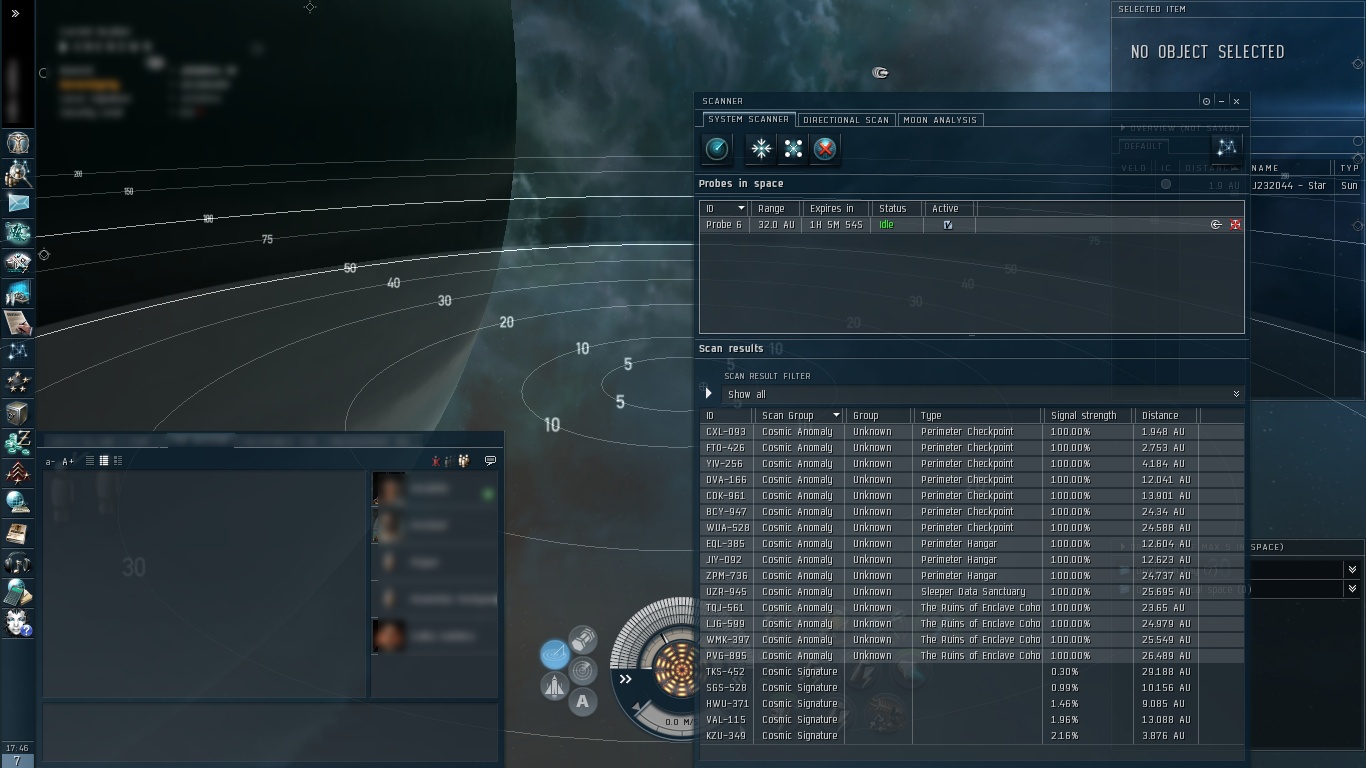Open the constellation Map icon in the Neocom
The height and width of the screenshot is (768, 1366).
(x=17, y=352)
